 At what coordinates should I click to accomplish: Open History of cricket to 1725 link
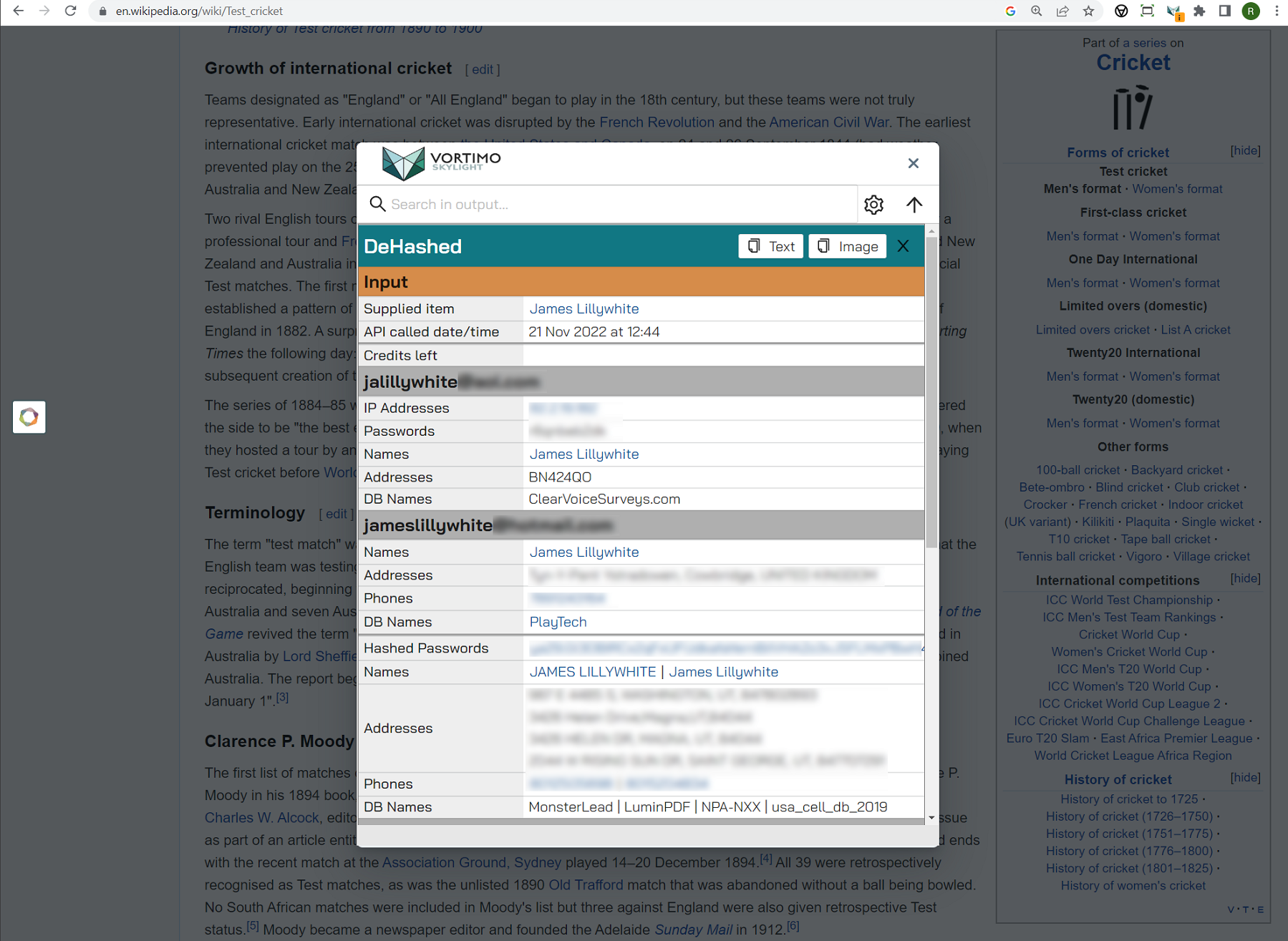tap(1128, 799)
